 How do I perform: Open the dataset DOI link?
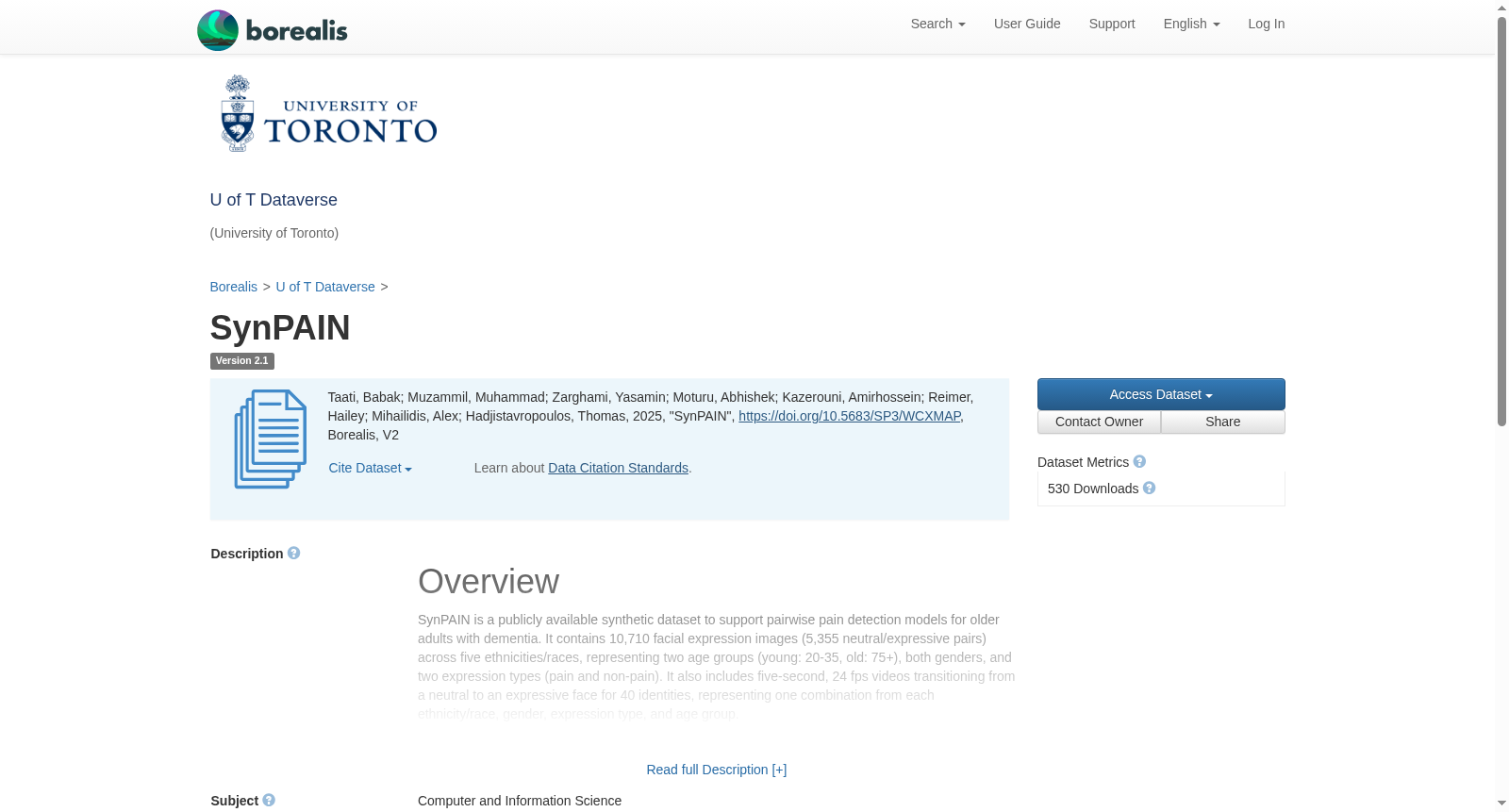[849, 416]
